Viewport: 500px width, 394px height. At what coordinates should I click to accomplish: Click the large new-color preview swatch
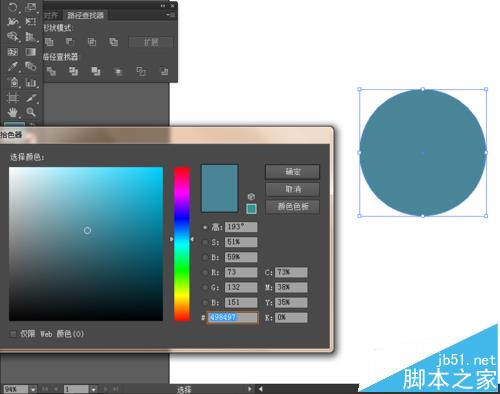pyautogui.click(x=219, y=188)
